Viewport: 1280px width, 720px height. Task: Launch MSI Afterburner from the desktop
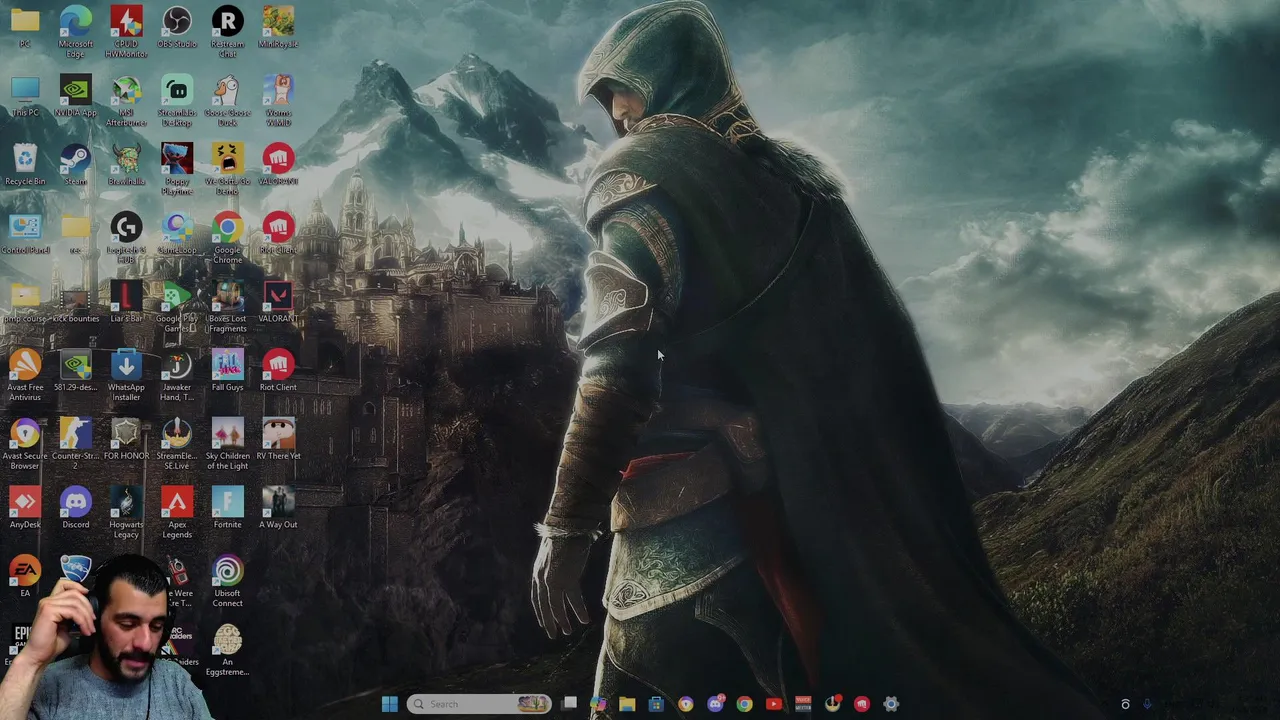click(x=126, y=99)
